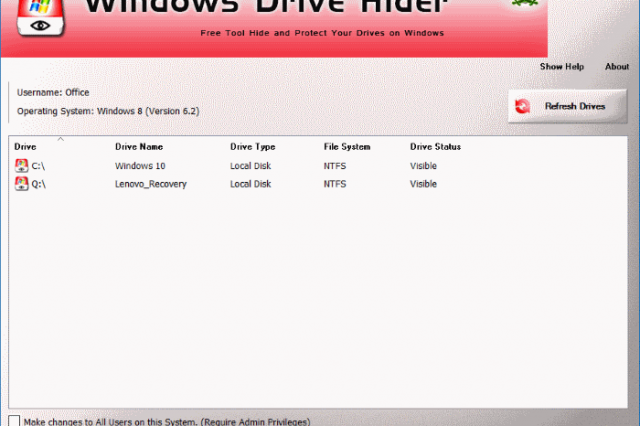This screenshot has width=640, height=426.
Task: Click the Operating System: Windows 8 text
Action: (x=108, y=111)
